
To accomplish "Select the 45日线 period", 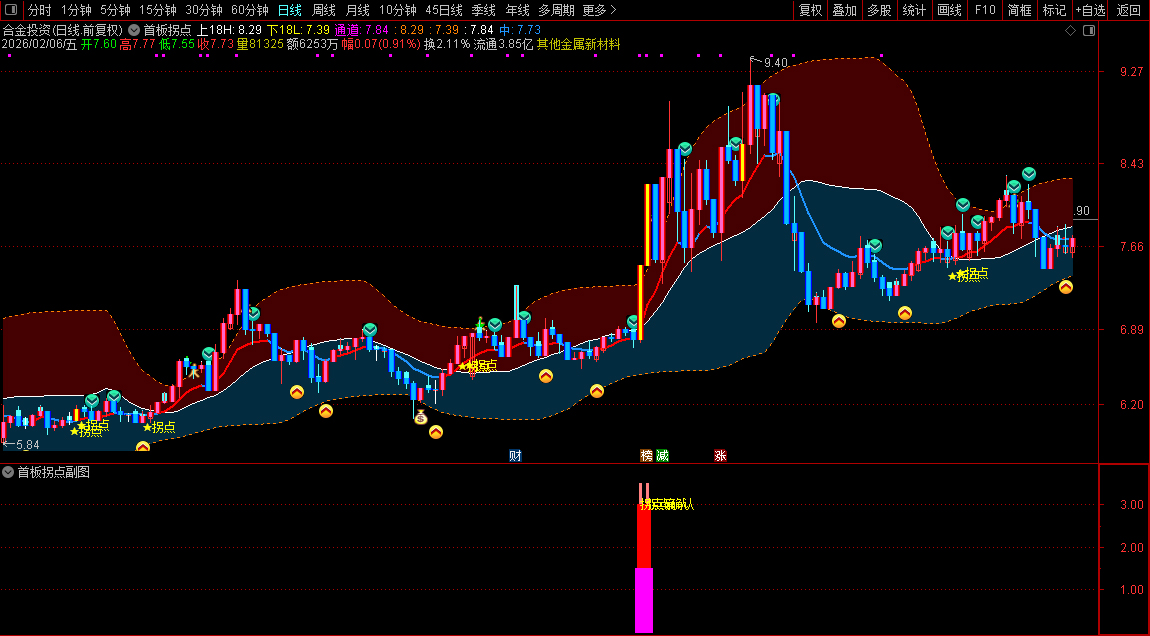I will coord(444,10).
